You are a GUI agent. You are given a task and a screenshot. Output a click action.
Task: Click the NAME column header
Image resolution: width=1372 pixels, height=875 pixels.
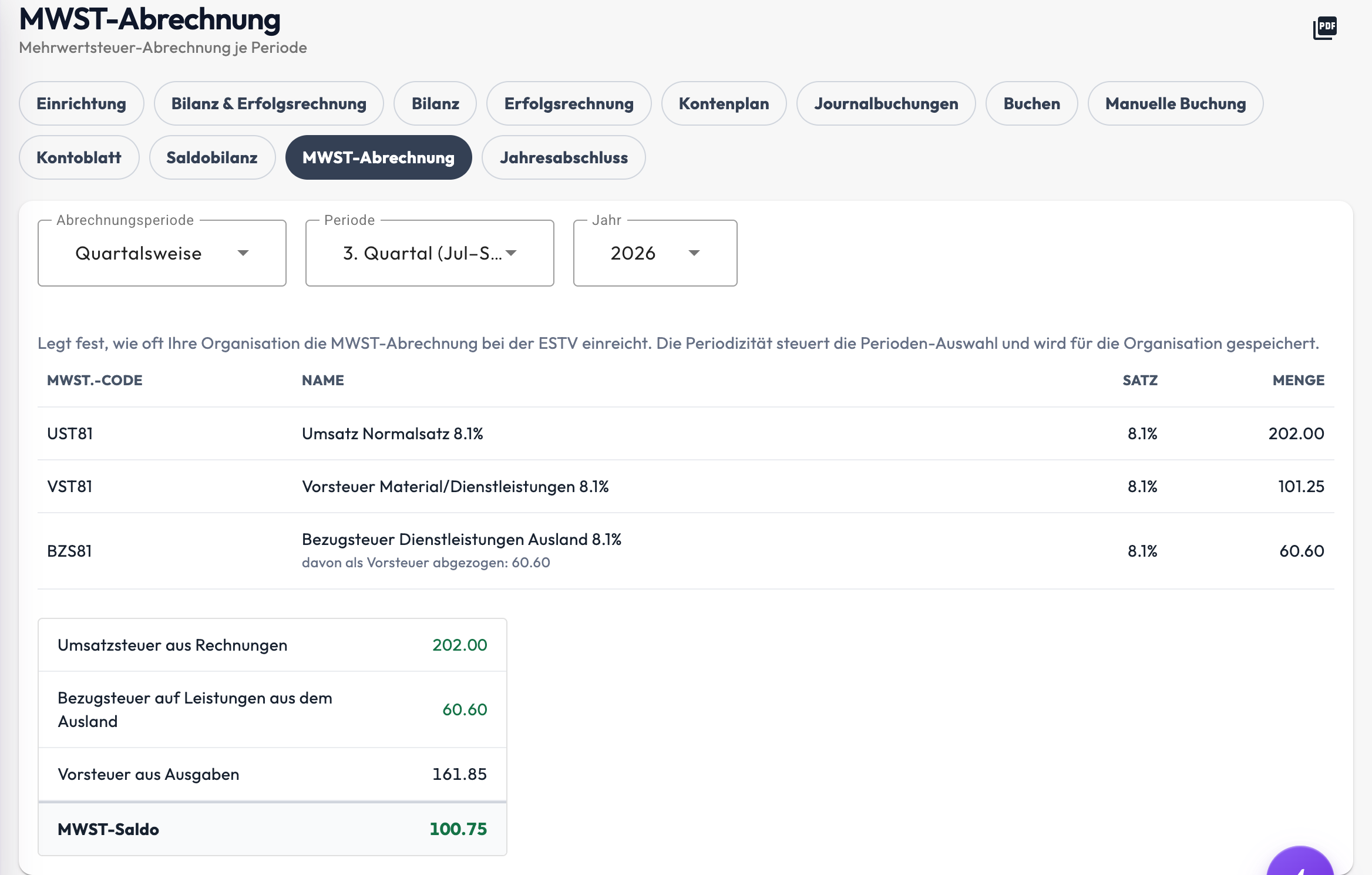(323, 380)
